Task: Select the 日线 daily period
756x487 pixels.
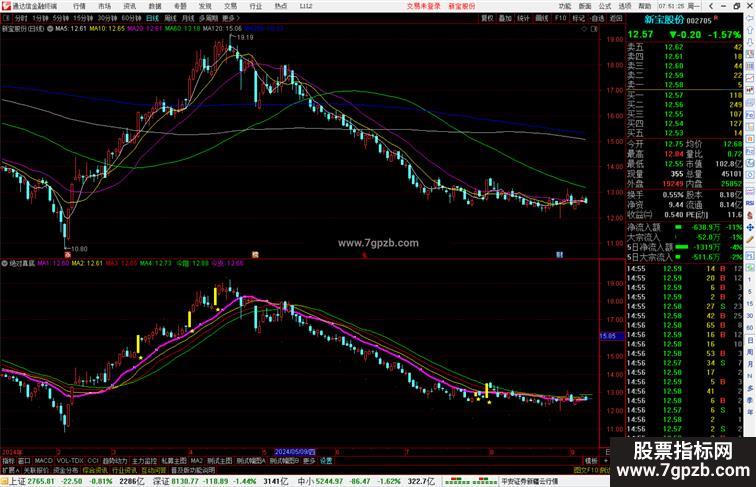Action: 152,18
